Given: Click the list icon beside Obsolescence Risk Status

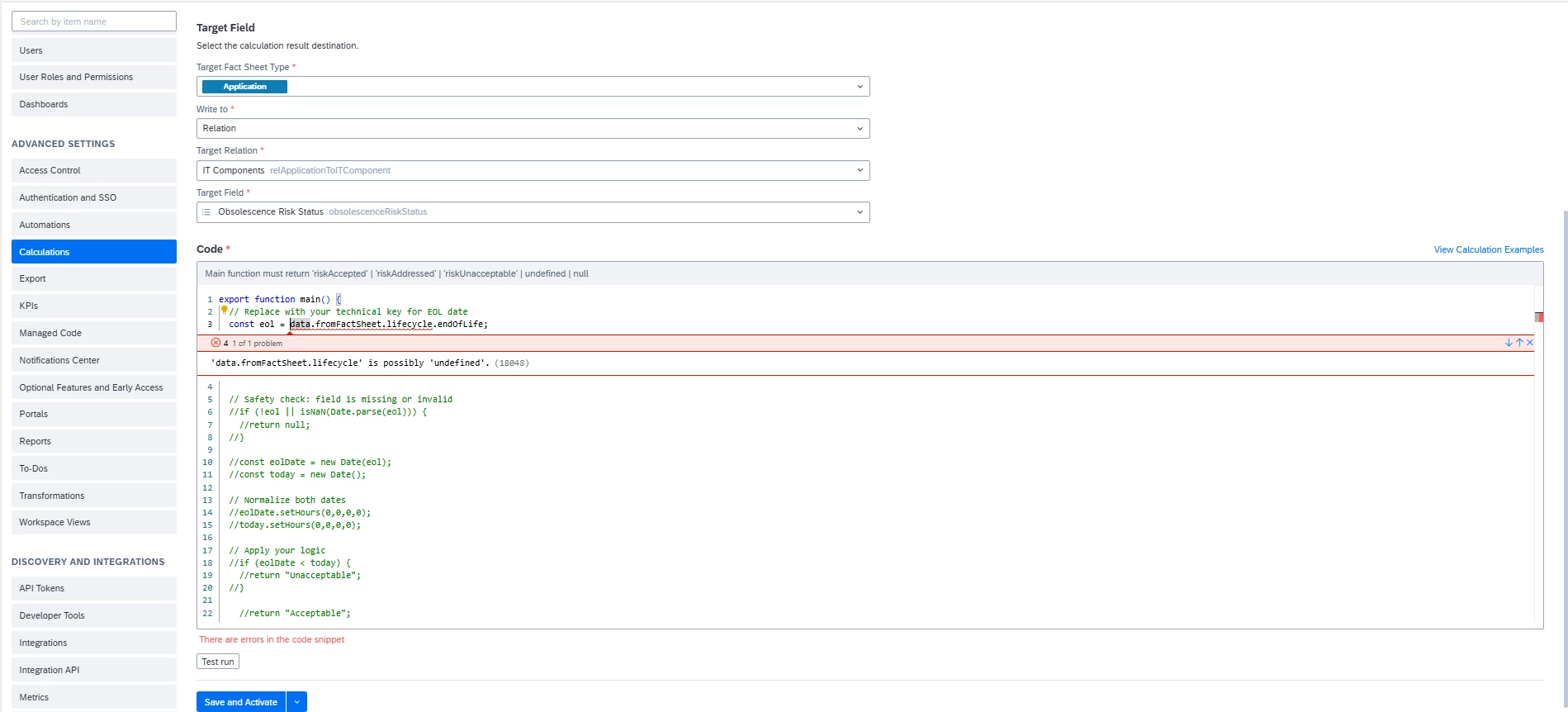Looking at the screenshot, I should [206, 212].
